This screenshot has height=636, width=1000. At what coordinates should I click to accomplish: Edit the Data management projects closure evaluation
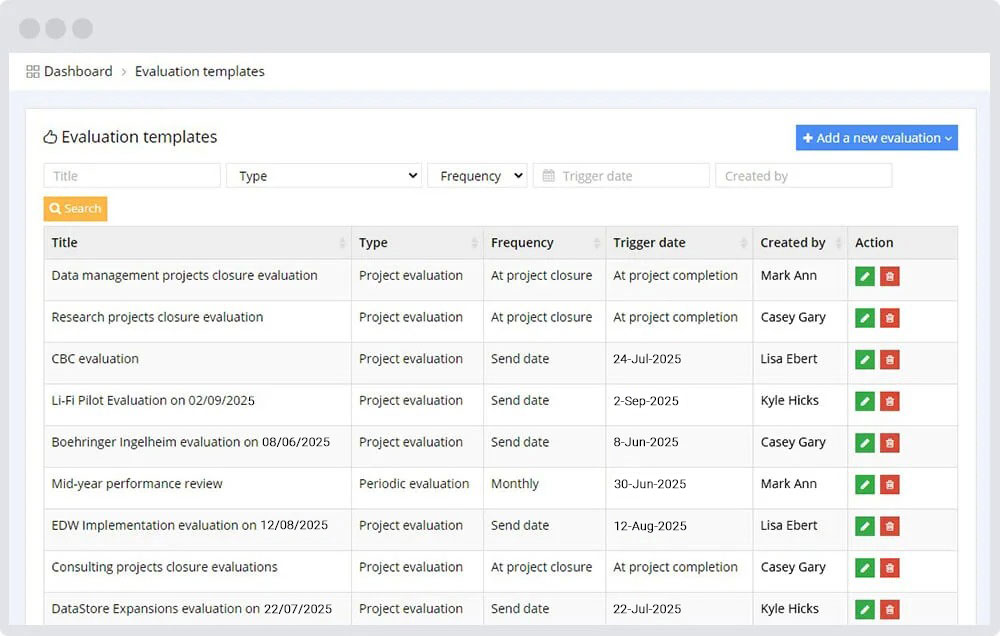pyautogui.click(x=864, y=275)
